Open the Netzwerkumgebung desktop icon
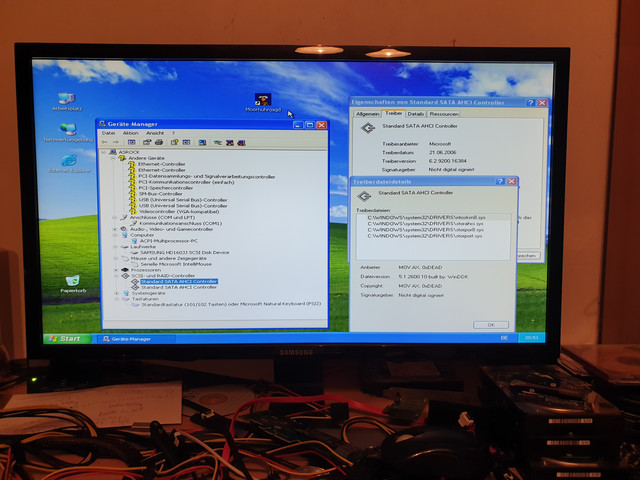This screenshot has width=640, height=480. tap(68, 133)
